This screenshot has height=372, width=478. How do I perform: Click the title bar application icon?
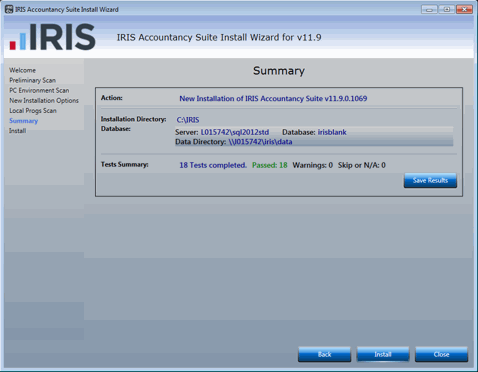(x=9, y=9)
